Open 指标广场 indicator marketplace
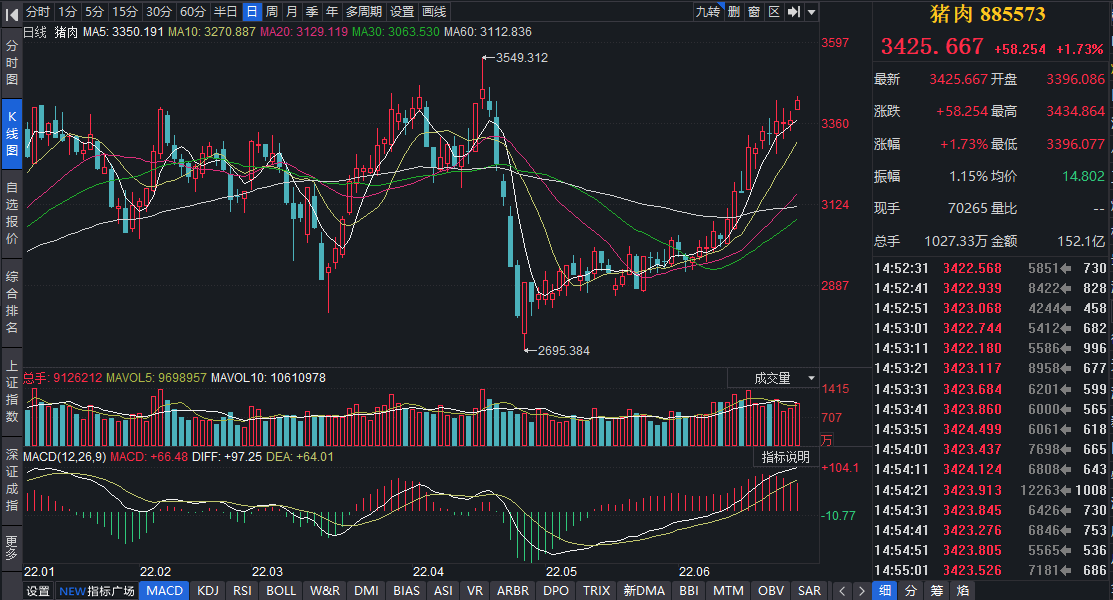The width and height of the screenshot is (1113, 600). point(98,591)
